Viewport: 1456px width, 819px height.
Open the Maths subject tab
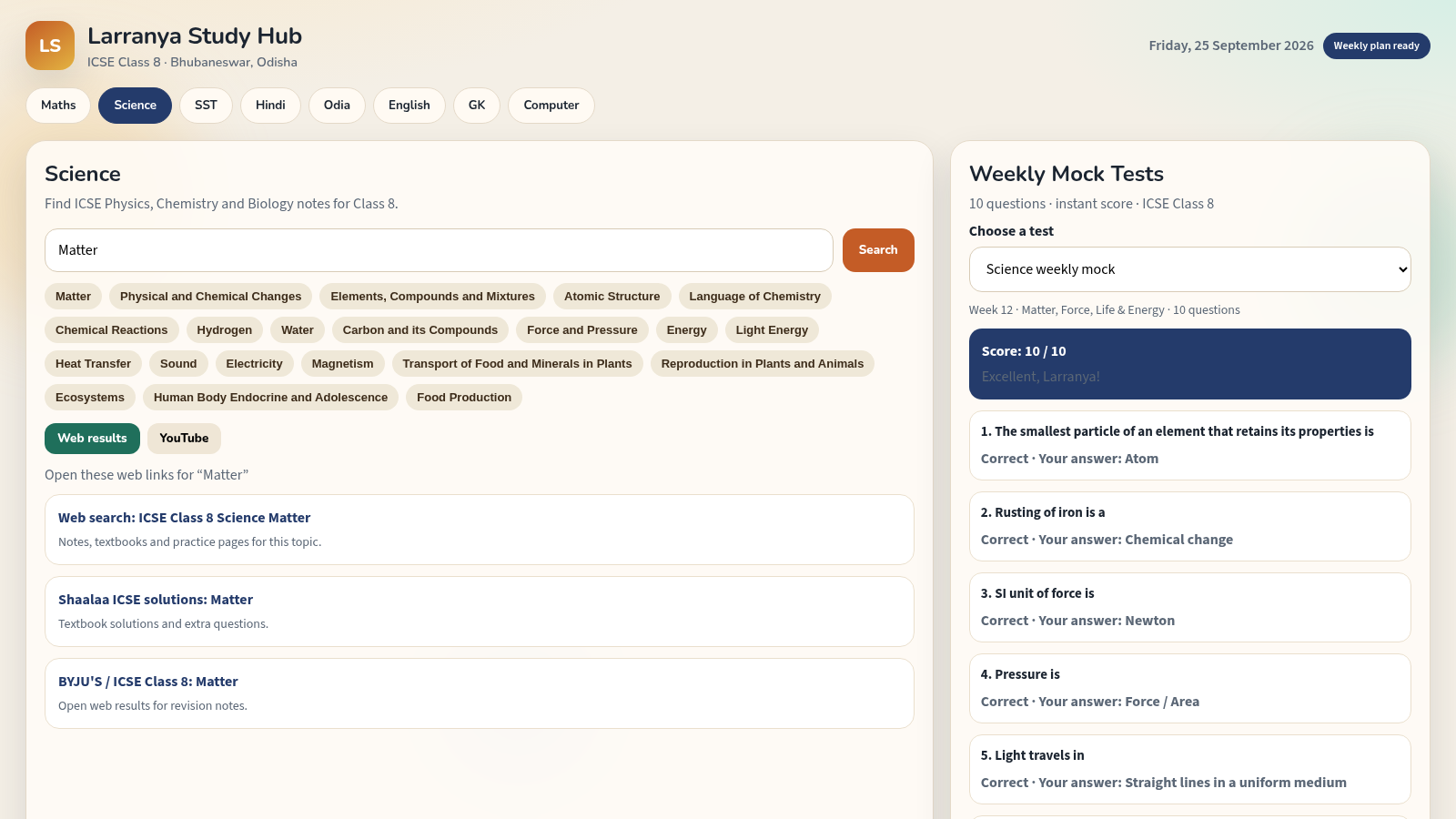(x=58, y=106)
